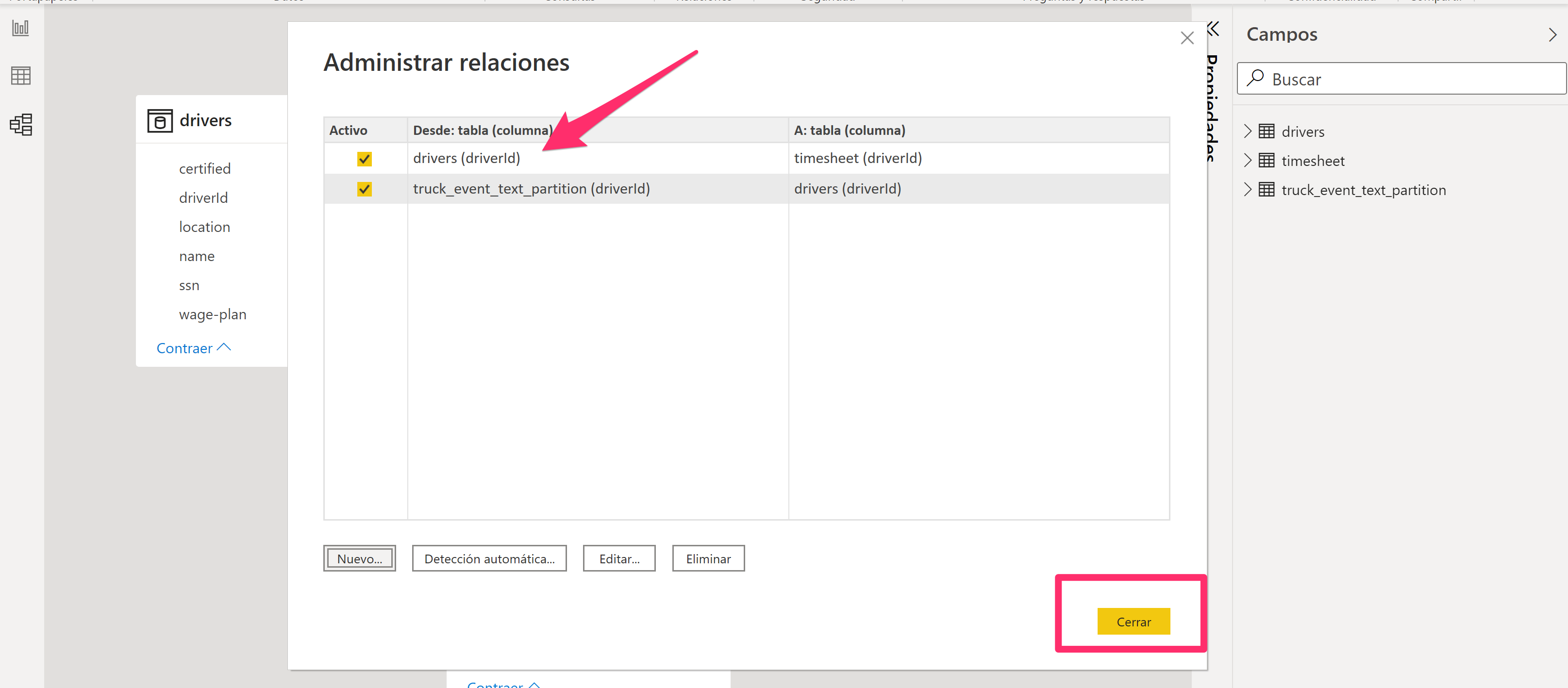
Task: Click the drivers card title
Action: pos(205,120)
